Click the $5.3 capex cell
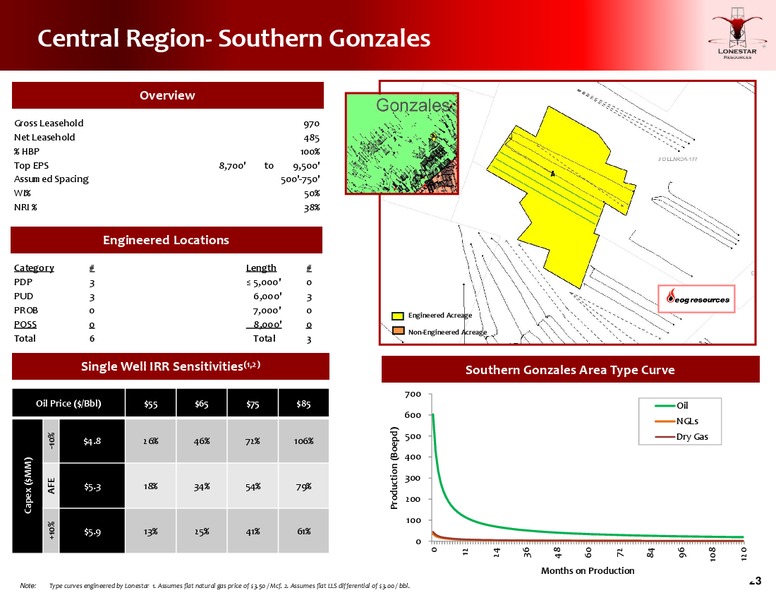This screenshot has height=600, width=776. click(92, 486)
